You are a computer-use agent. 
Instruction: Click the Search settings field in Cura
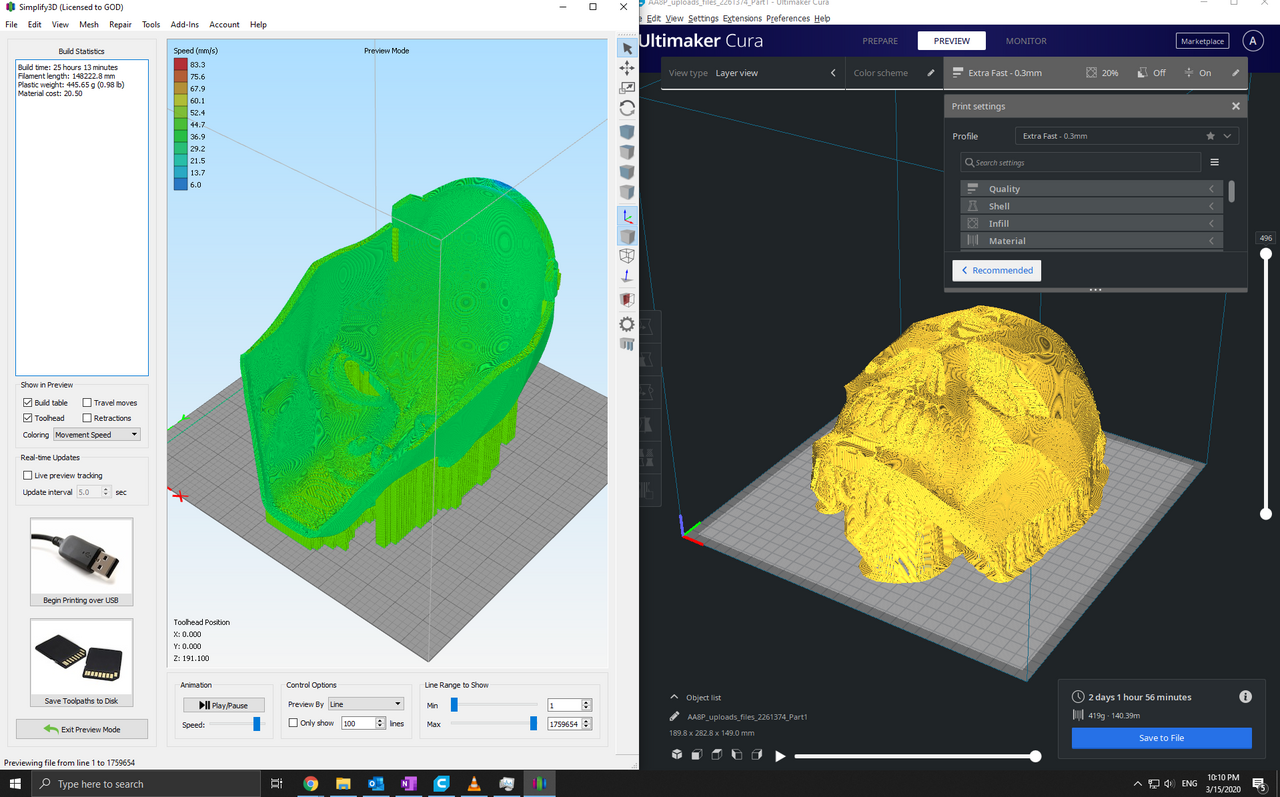point(1081,162)
